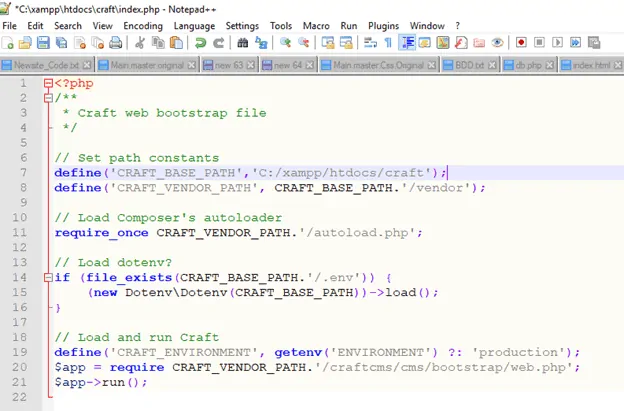Click the Print icon
The height and width of the screenshot is (411, 624).
pyautogui.click(x=116, y=43)
